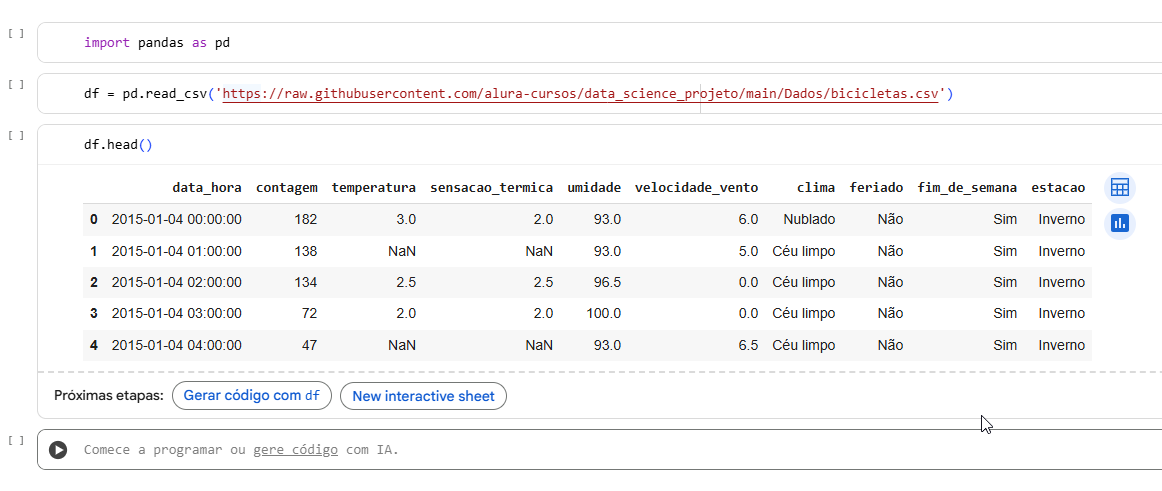Click contagem value 182

pyautogui.click(x=305, y=219)
